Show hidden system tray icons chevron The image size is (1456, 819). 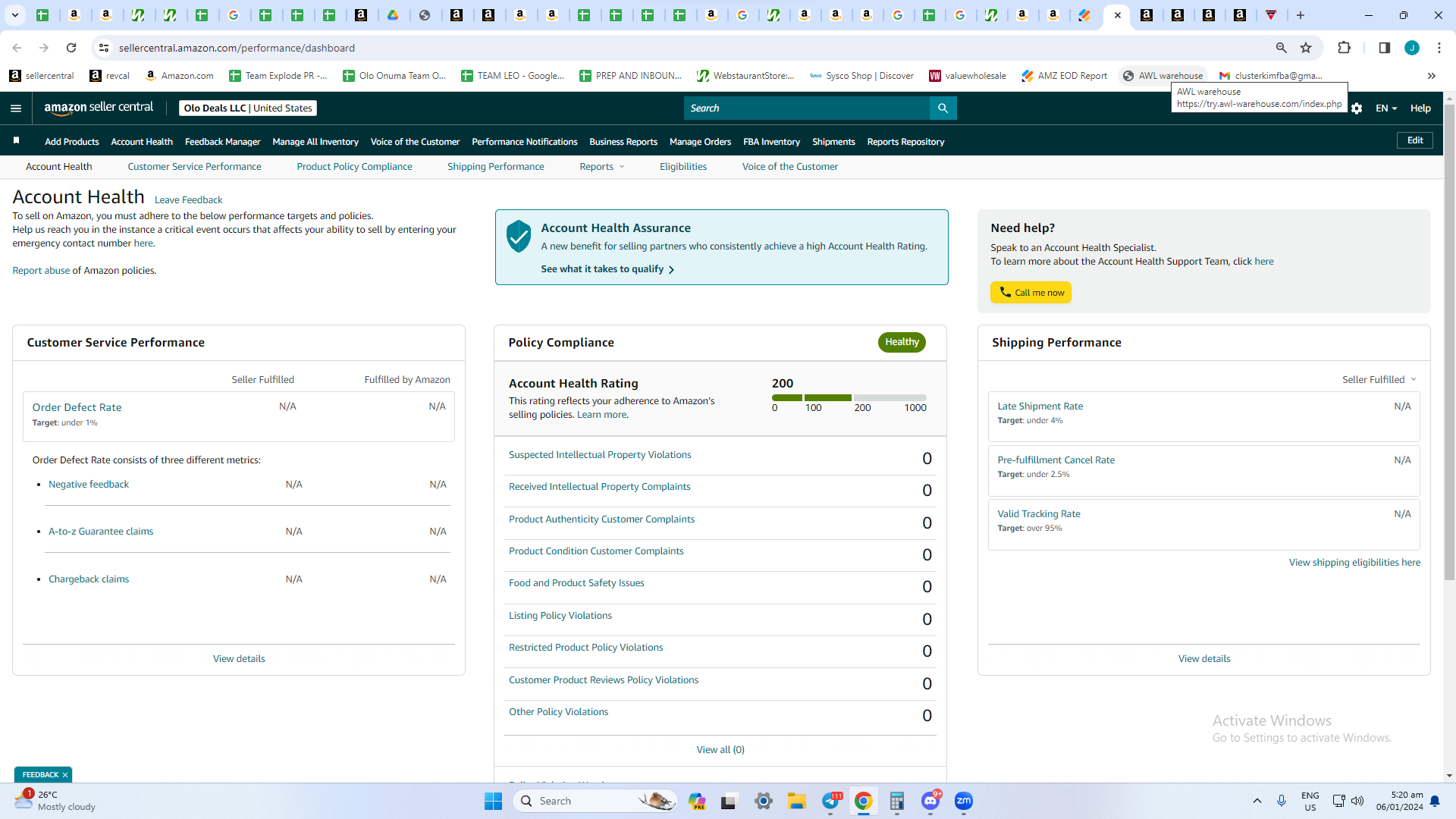1257,801
